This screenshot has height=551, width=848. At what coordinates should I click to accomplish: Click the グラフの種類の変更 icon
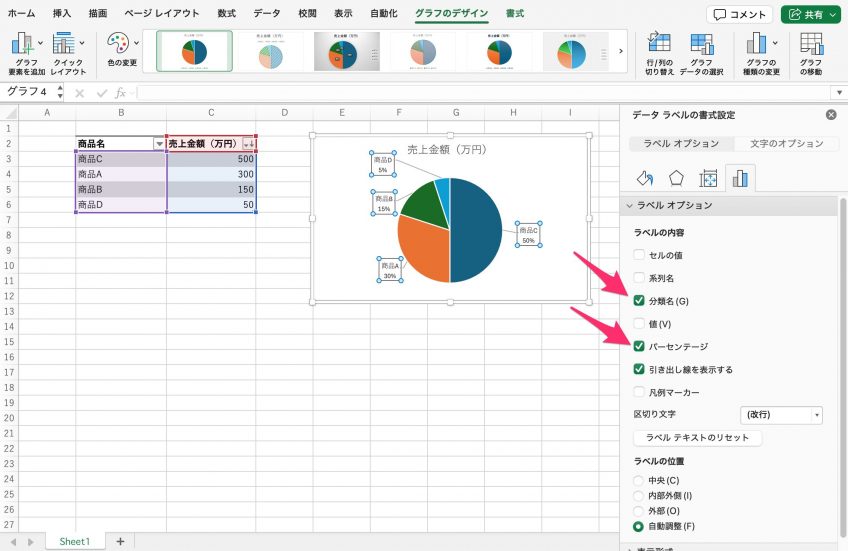pyautogui.click(x=763, y=44)
